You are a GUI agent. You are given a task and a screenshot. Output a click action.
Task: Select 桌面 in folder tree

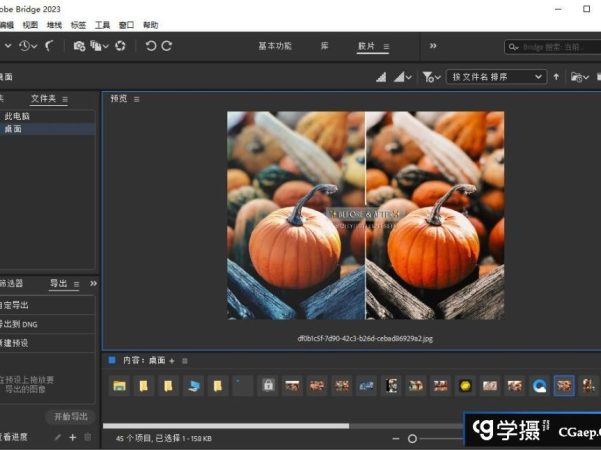click(13, 129)
